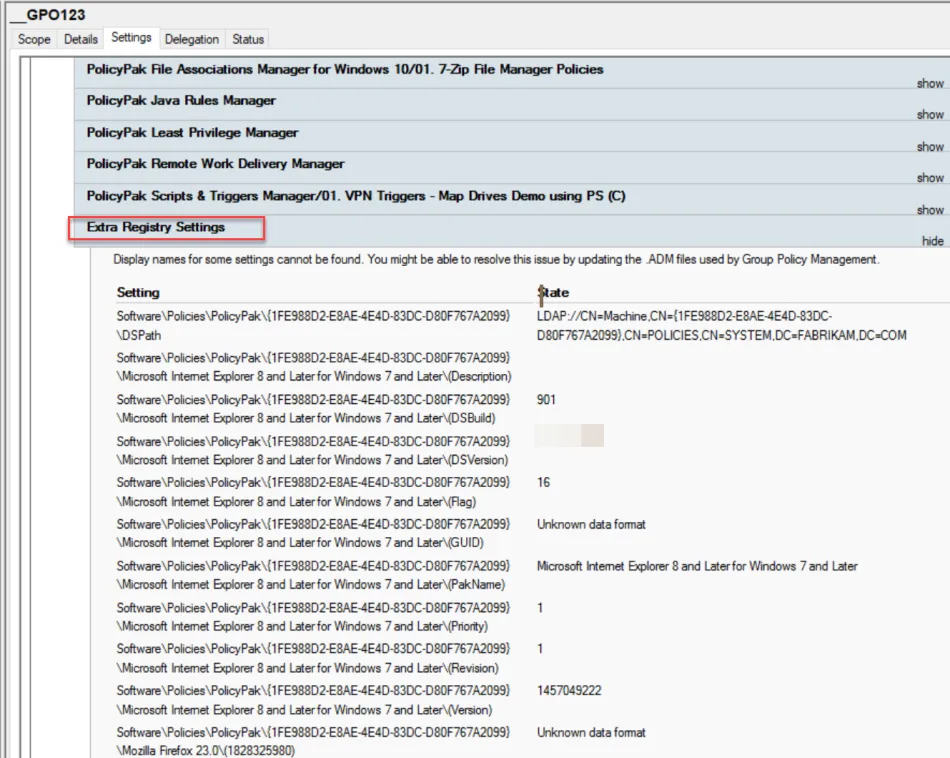Click the Setting column header
Viewport: 950px width, 758px height.
tap(138, 293)
